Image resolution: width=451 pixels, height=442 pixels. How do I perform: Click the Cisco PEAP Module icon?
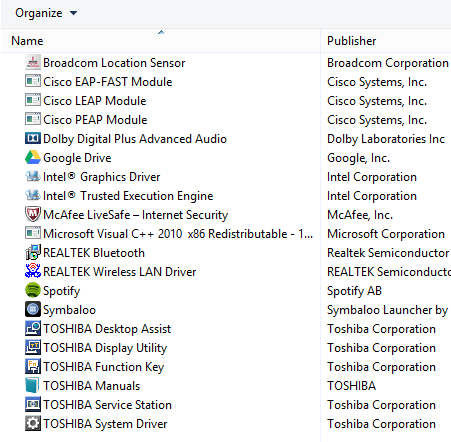[x=33, y=119]
